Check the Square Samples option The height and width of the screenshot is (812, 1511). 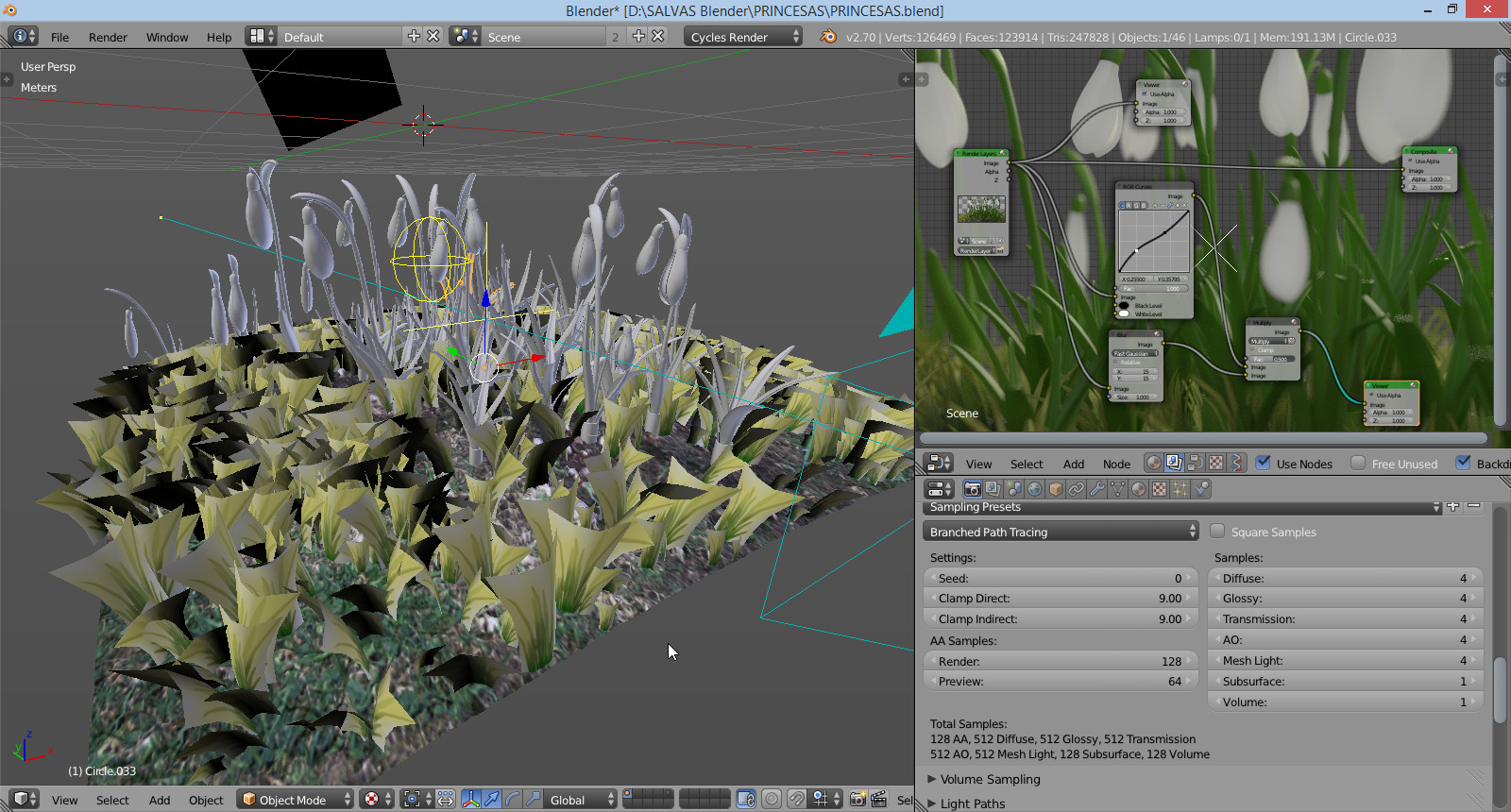pyautogui.click(x=1218, y=532)
